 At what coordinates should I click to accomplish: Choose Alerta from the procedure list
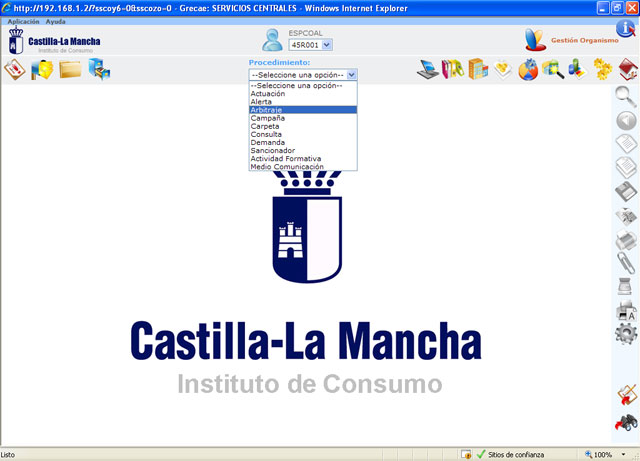coord(303,102)
